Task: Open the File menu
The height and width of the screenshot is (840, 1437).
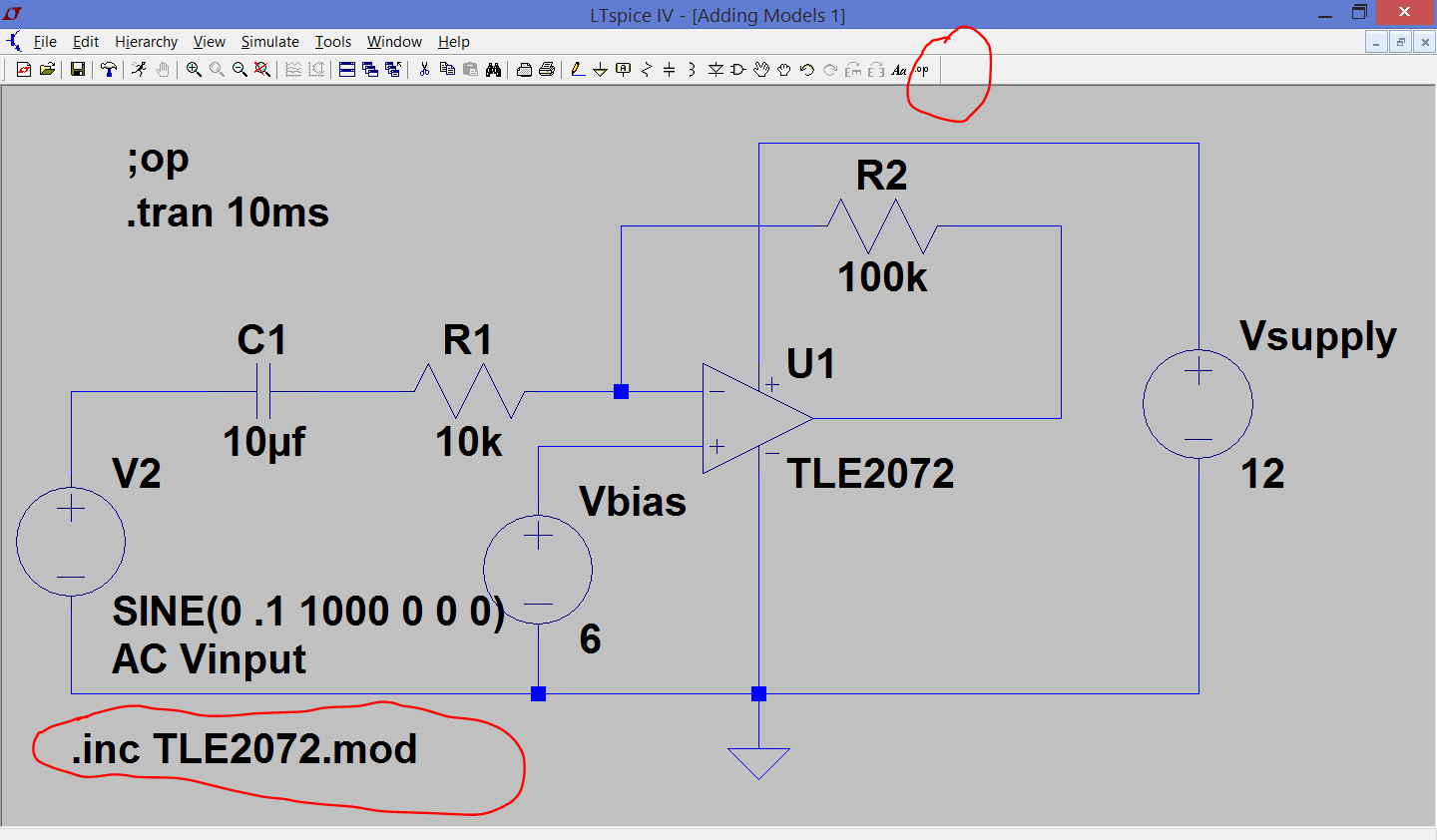Action: [45, 42]
